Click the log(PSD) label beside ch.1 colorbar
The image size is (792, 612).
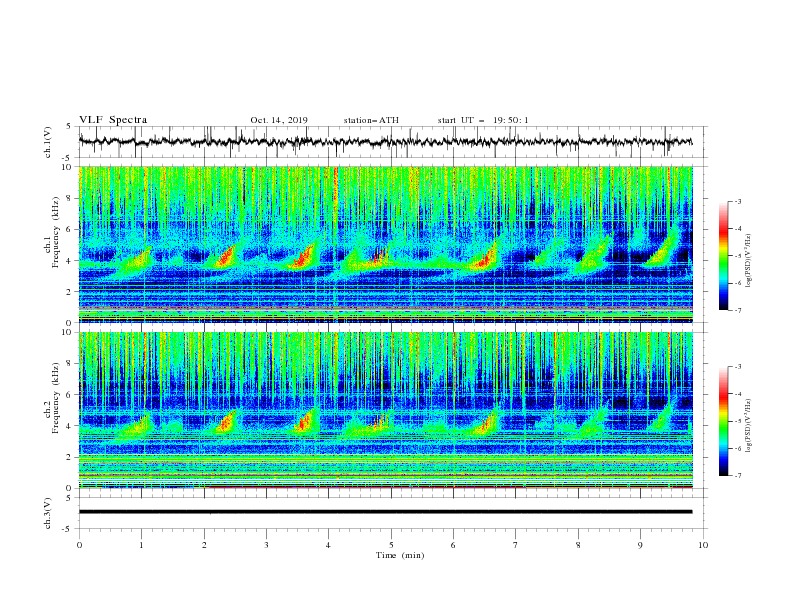click(749, 261)
